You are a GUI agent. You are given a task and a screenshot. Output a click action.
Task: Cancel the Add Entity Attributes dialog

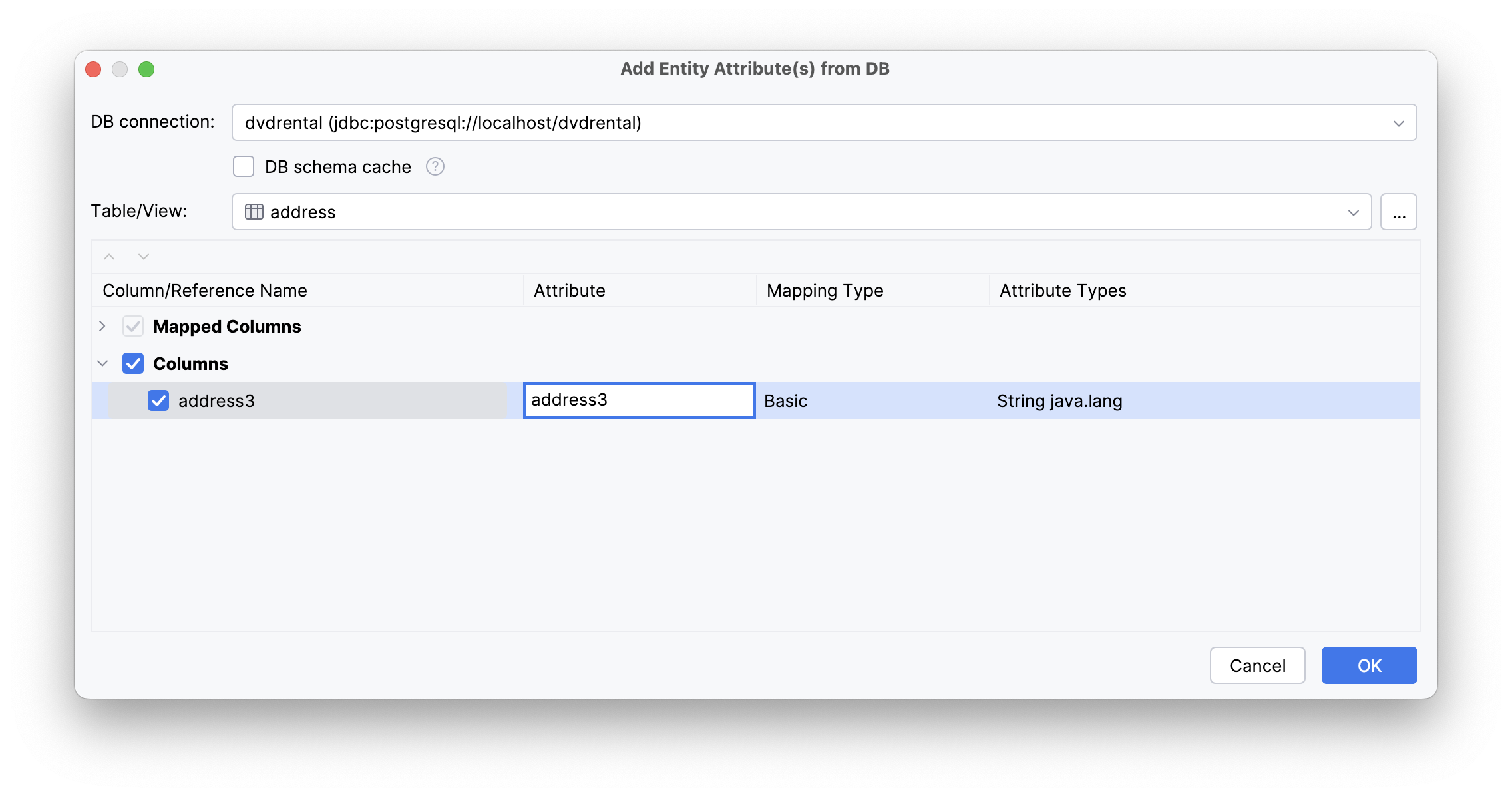pyautogui.click(x=1256, y=665)
